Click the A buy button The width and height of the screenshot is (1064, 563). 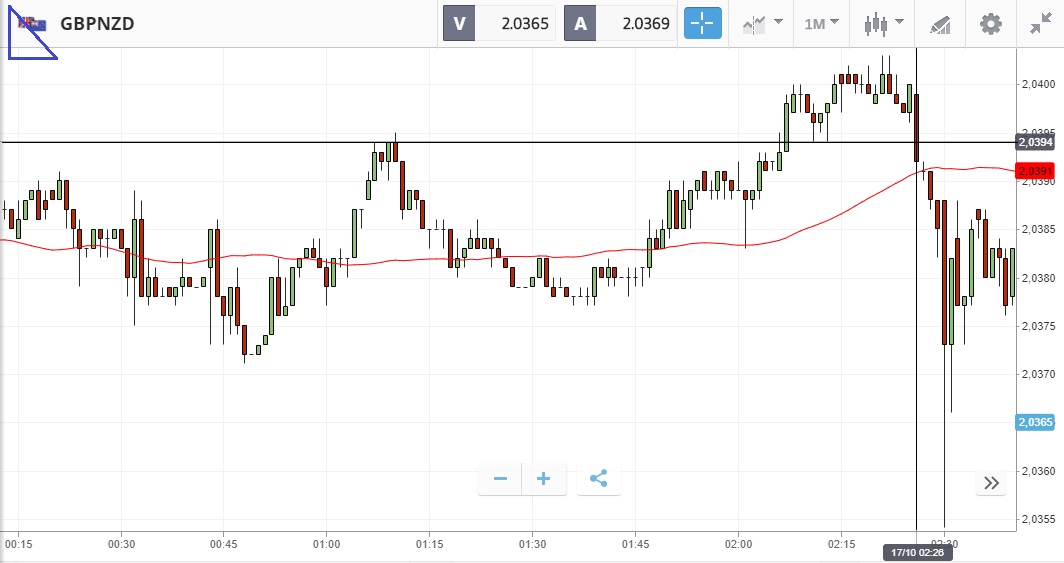click(581, 23)
